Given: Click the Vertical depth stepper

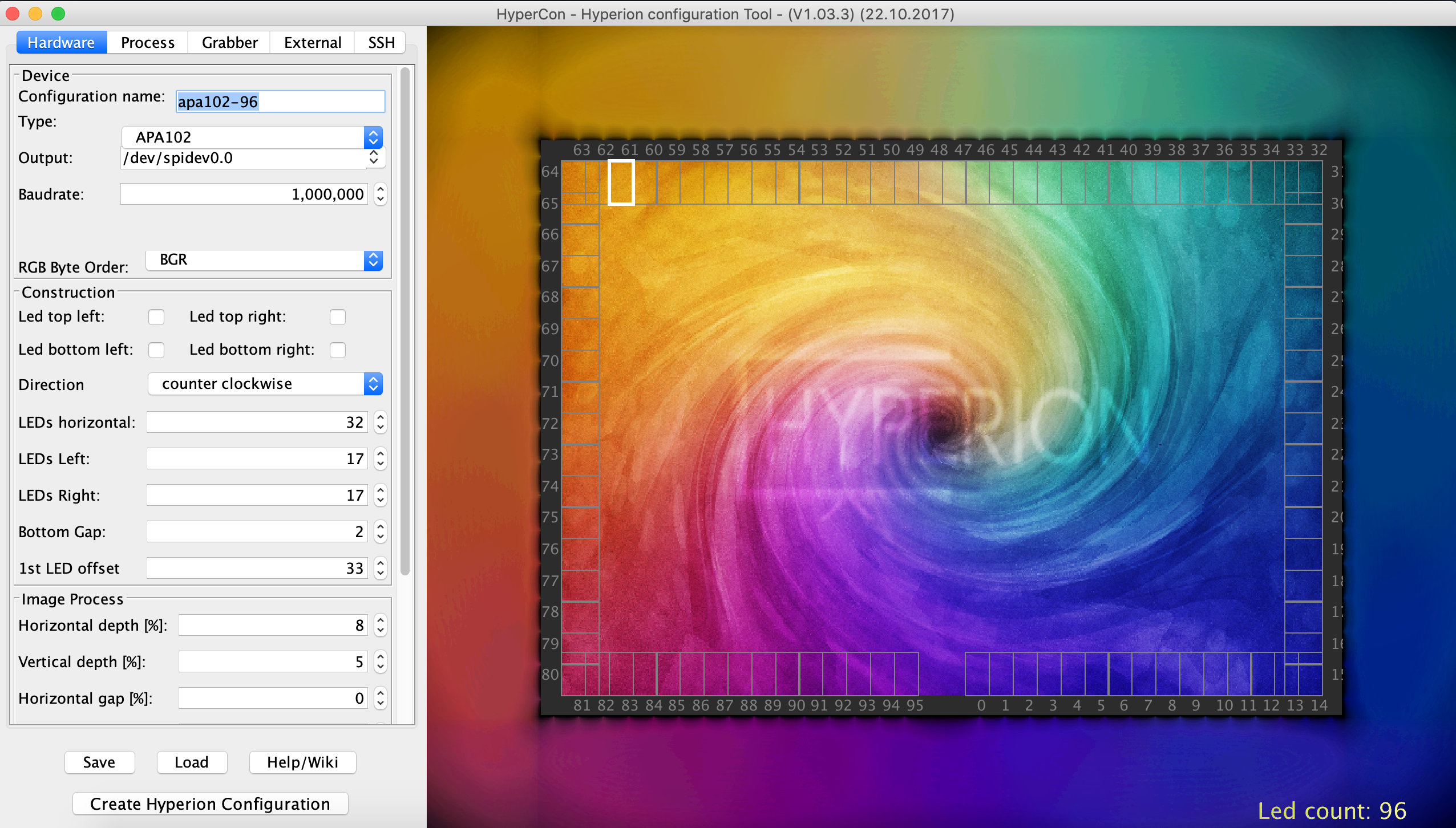Looking at the screenshot, I should 381,661.
